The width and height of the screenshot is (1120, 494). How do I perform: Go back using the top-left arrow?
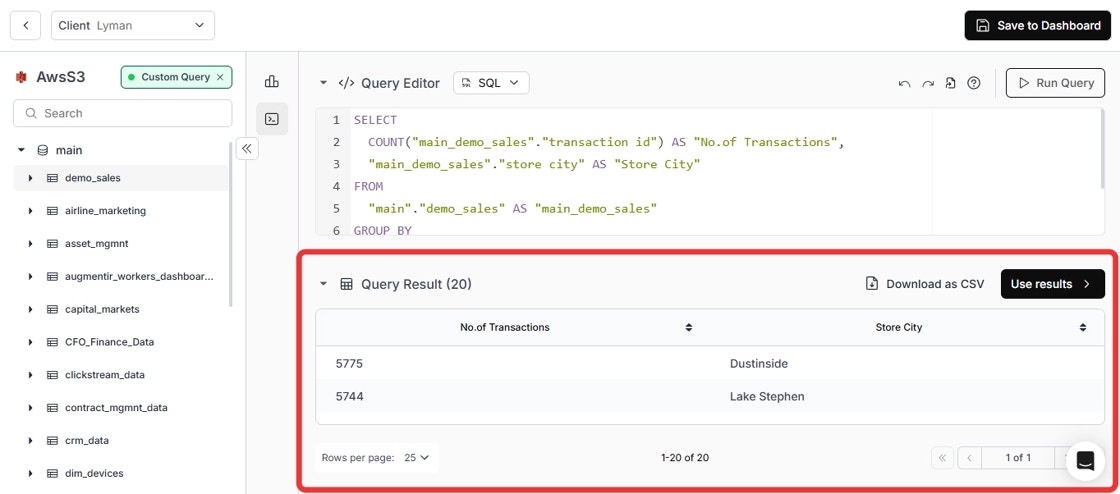[x=26, y=26]
